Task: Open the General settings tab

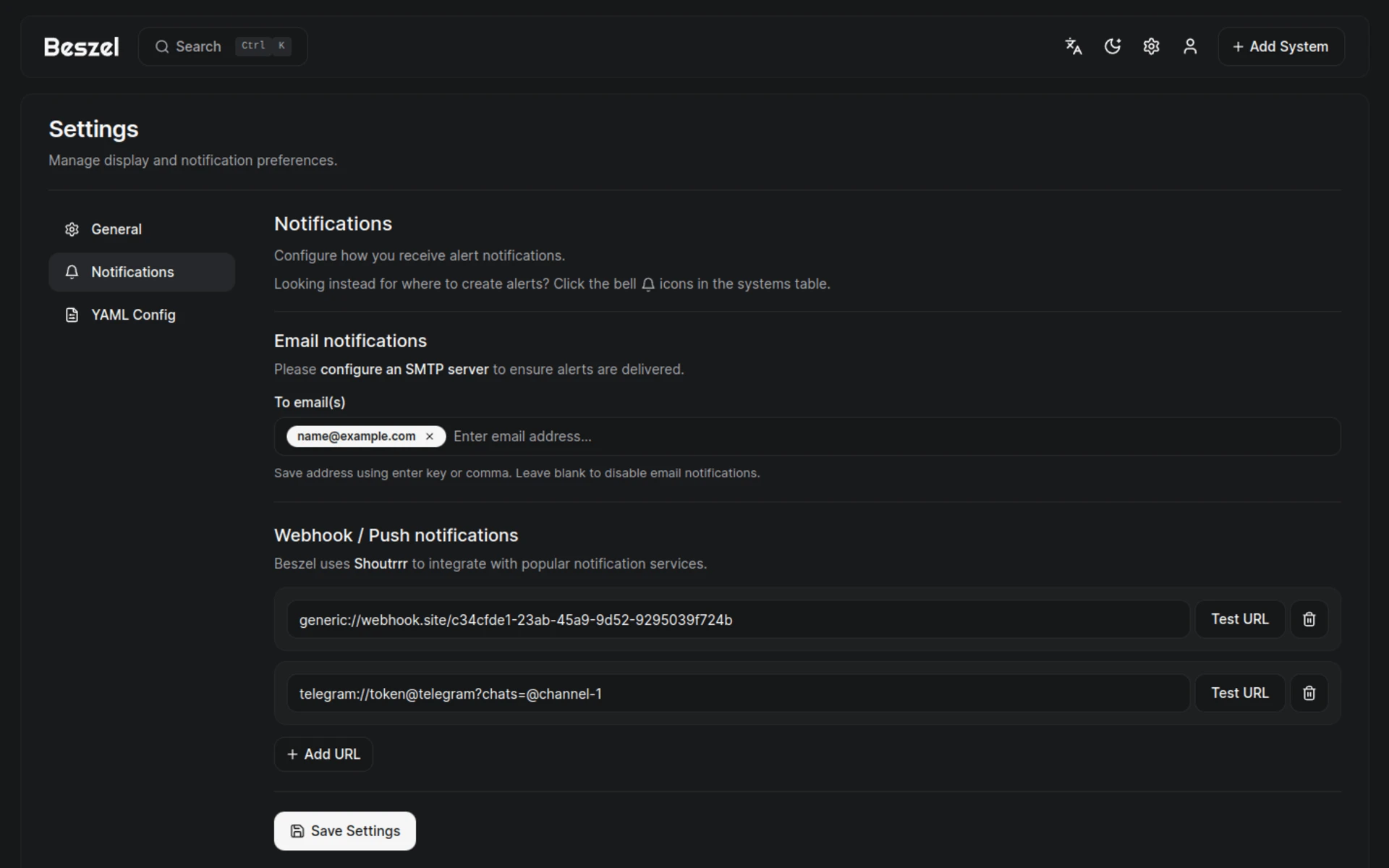Action: [142, 229]
